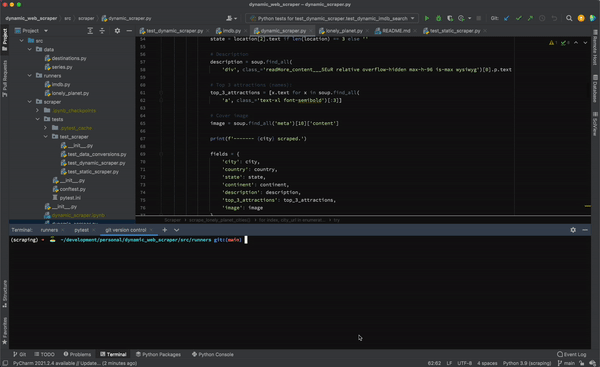Collapse the scraper folder
The height and width of the screenshot is (367, 600).
click(30, 102)
